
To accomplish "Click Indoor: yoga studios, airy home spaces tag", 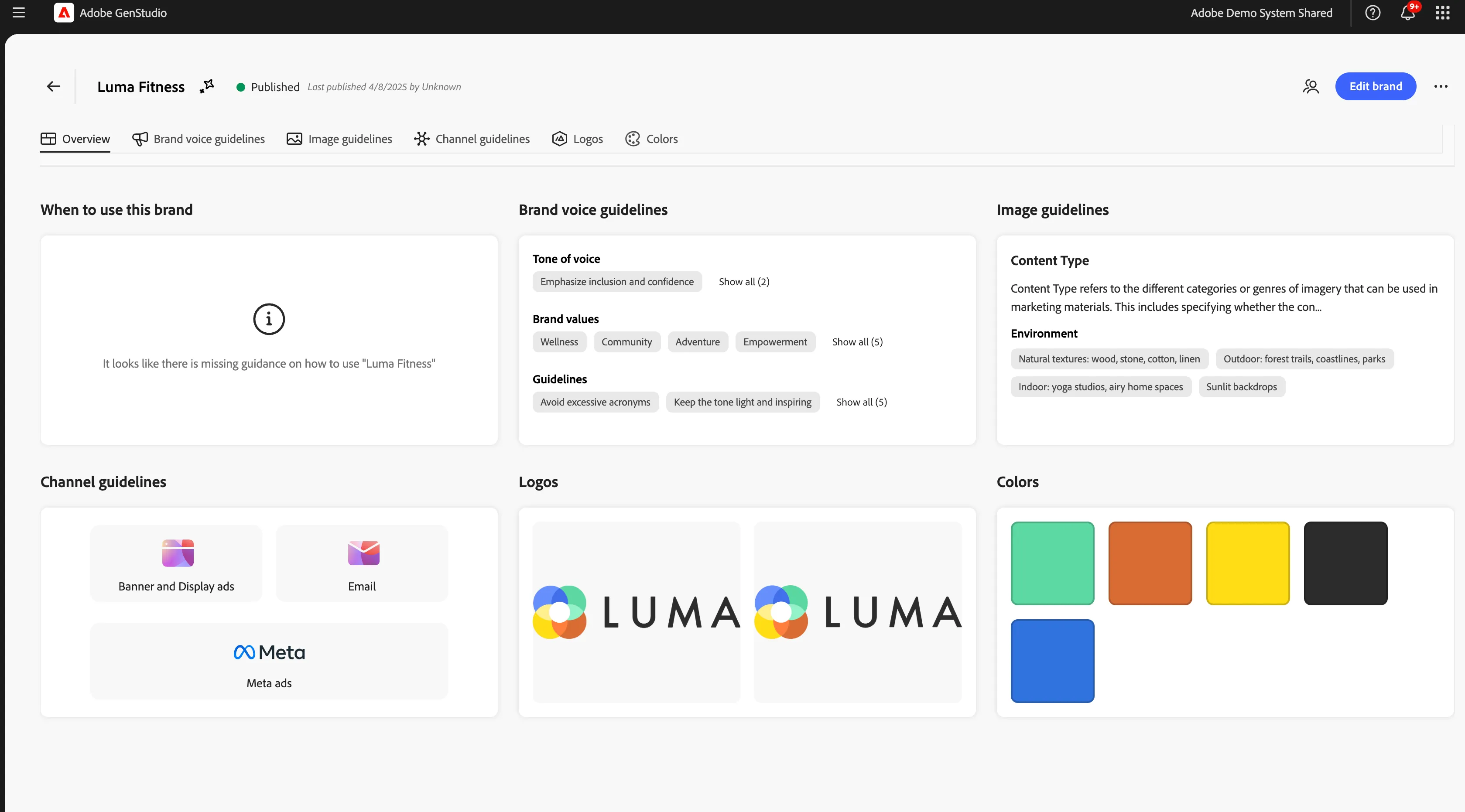I will 1100,387.
